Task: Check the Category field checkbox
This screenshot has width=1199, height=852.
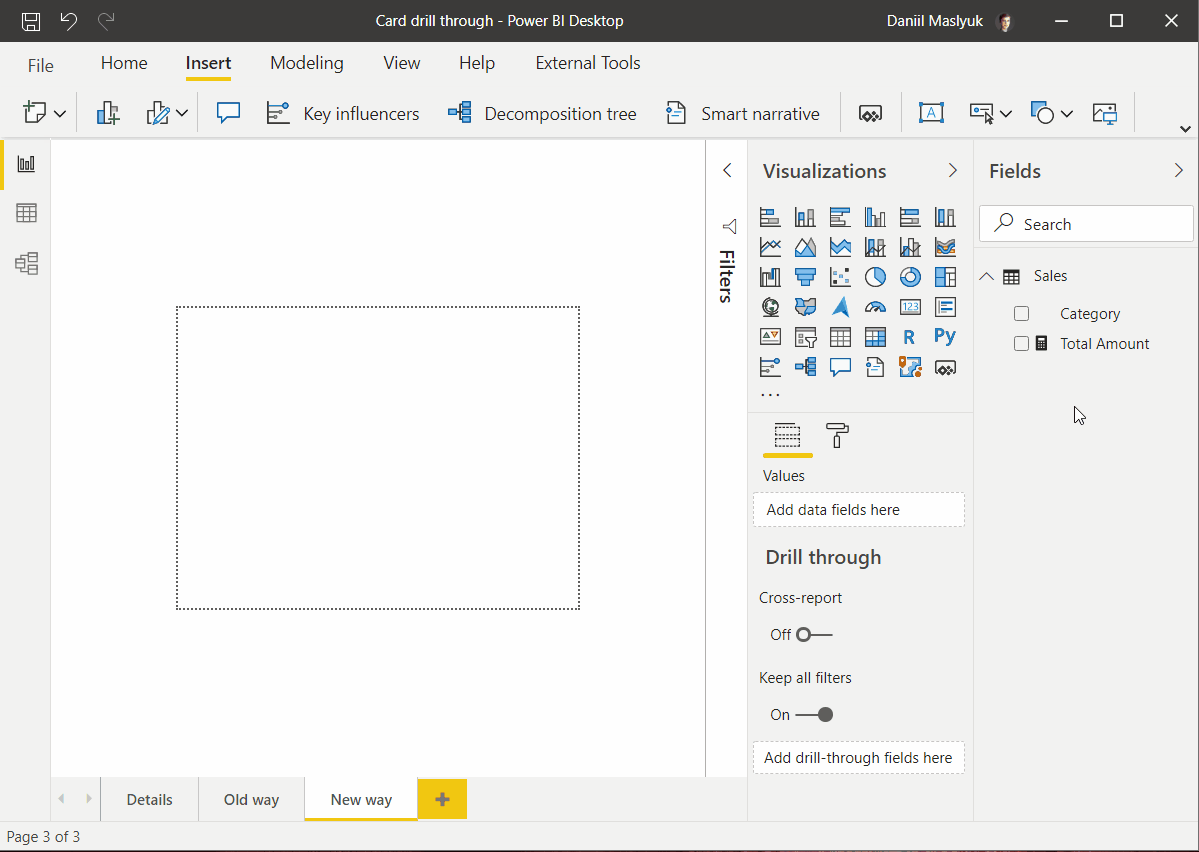Action: coord(1021,314)
